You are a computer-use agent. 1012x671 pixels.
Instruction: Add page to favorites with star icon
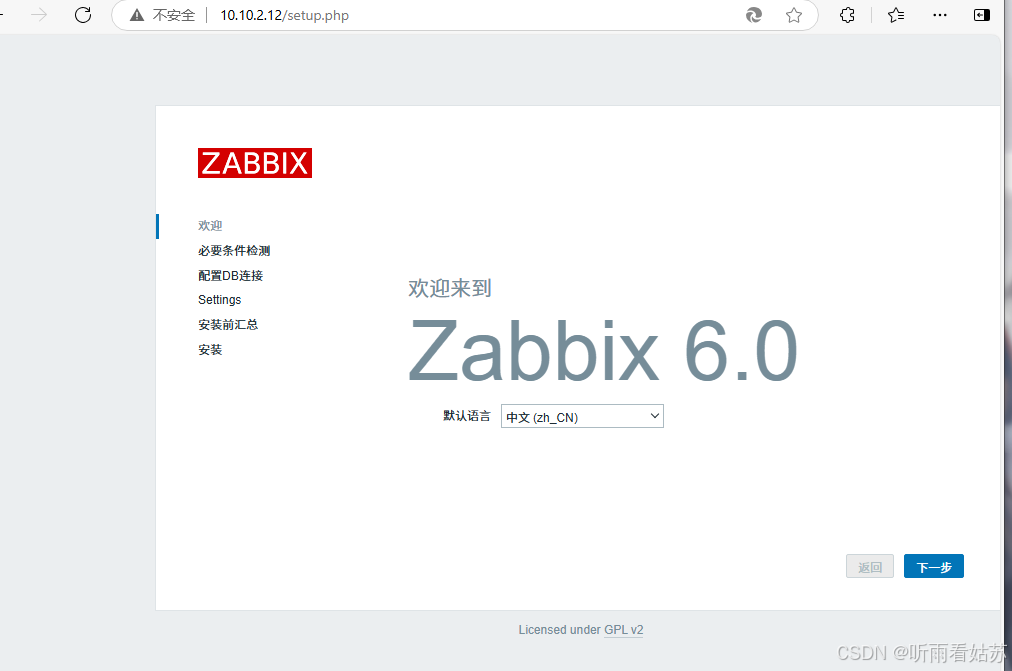click(794, 15)
